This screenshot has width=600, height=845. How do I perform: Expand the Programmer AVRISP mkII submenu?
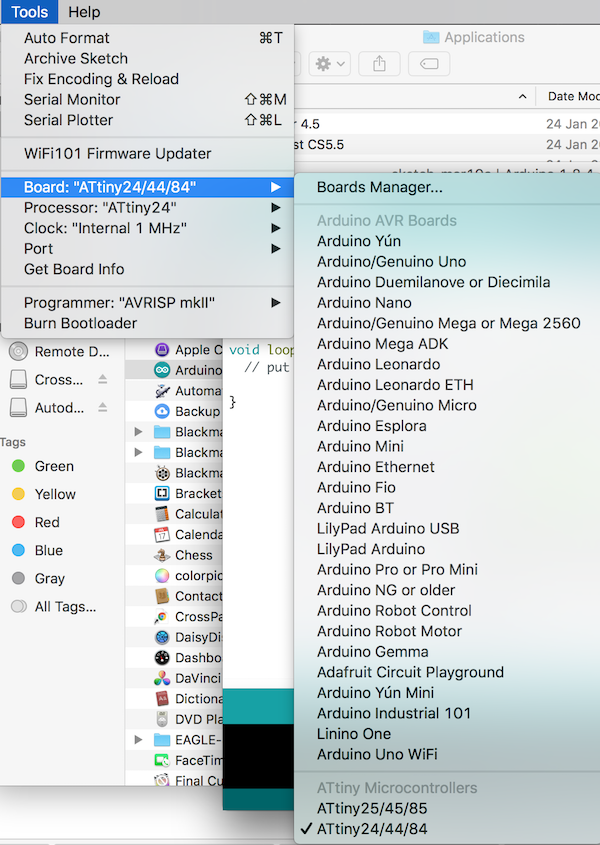pos(147,302)
